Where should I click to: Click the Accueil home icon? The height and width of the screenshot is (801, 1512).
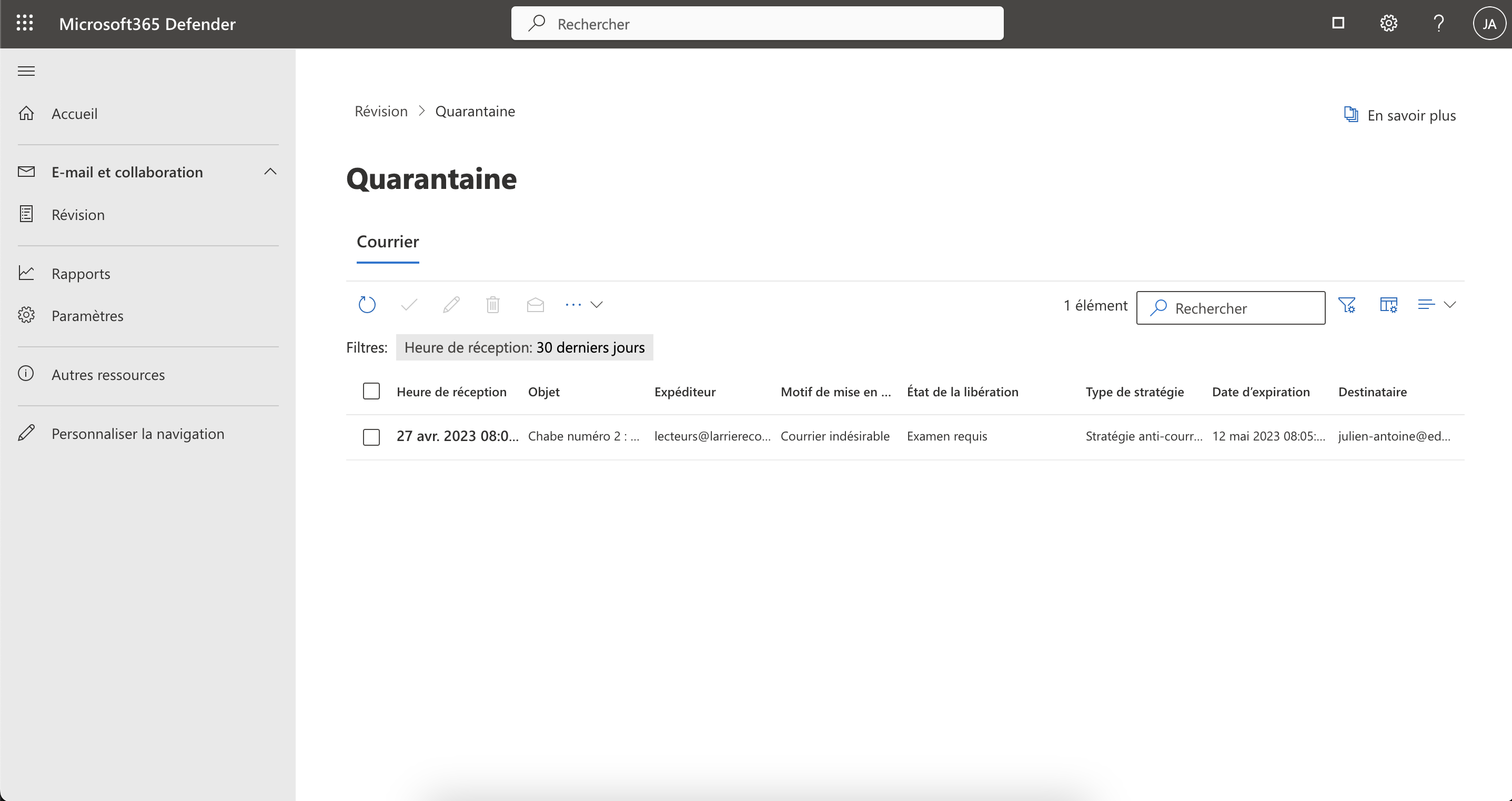pos(26,113)
